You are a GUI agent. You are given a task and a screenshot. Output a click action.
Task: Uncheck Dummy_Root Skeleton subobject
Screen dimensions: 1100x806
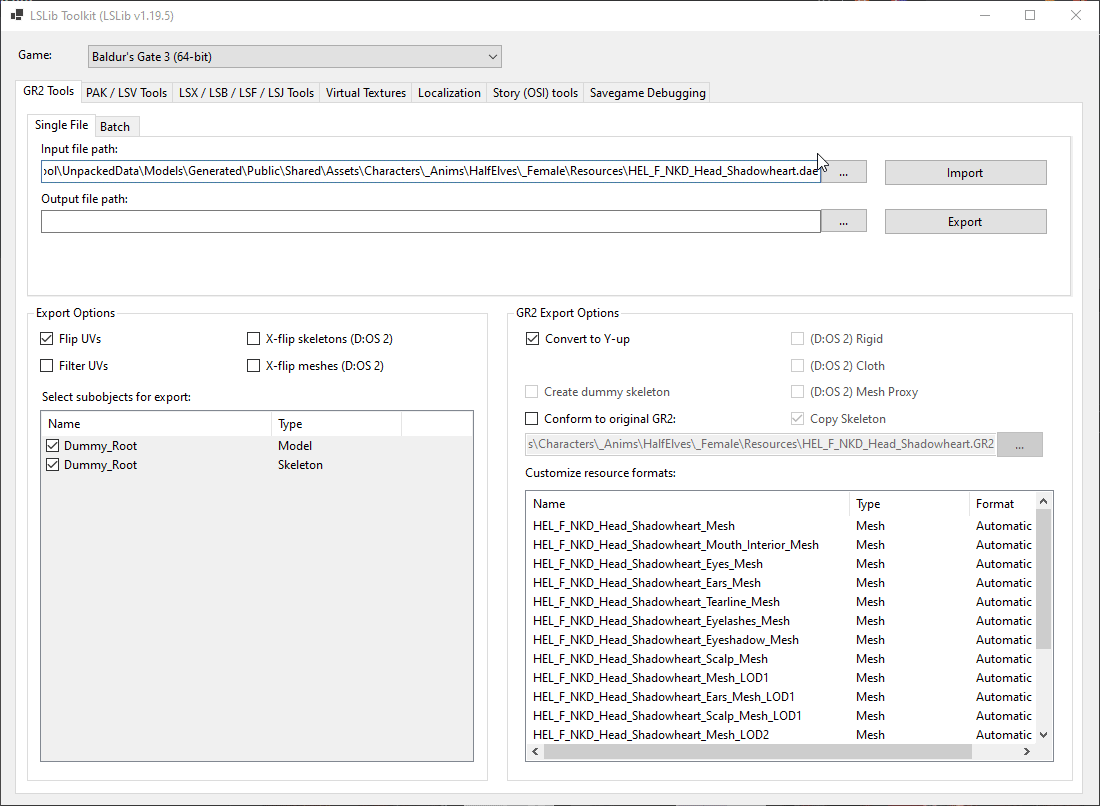(53, 464)
